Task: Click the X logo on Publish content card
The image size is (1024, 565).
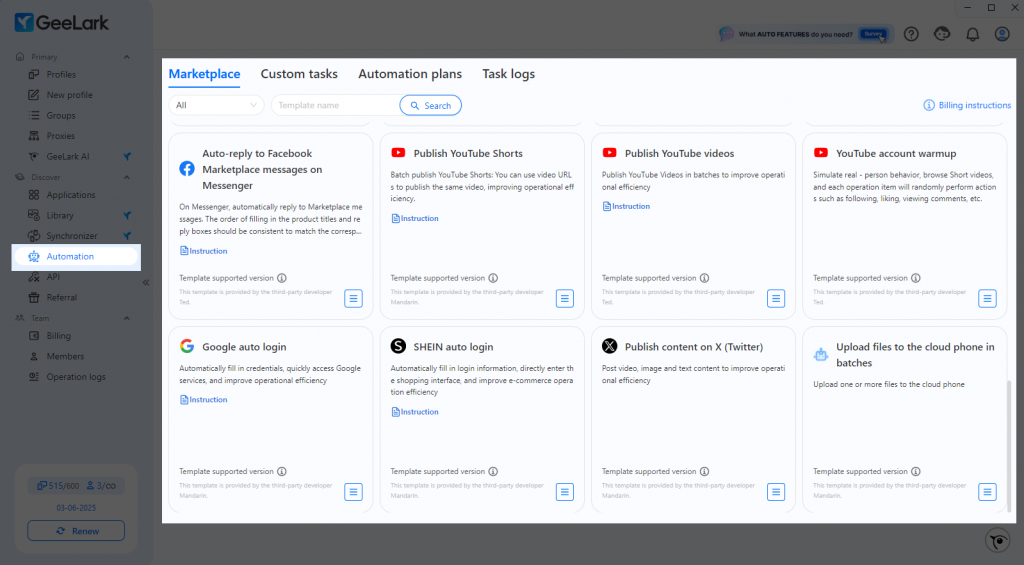Action: click(609, 346)
